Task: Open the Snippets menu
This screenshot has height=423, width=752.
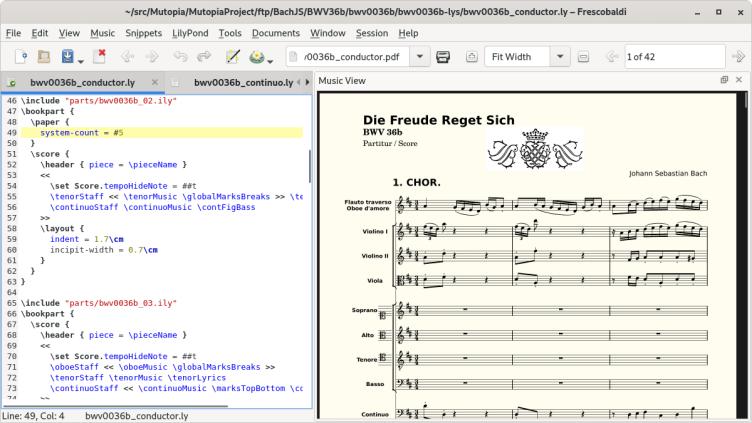Action: click(144, 33)
